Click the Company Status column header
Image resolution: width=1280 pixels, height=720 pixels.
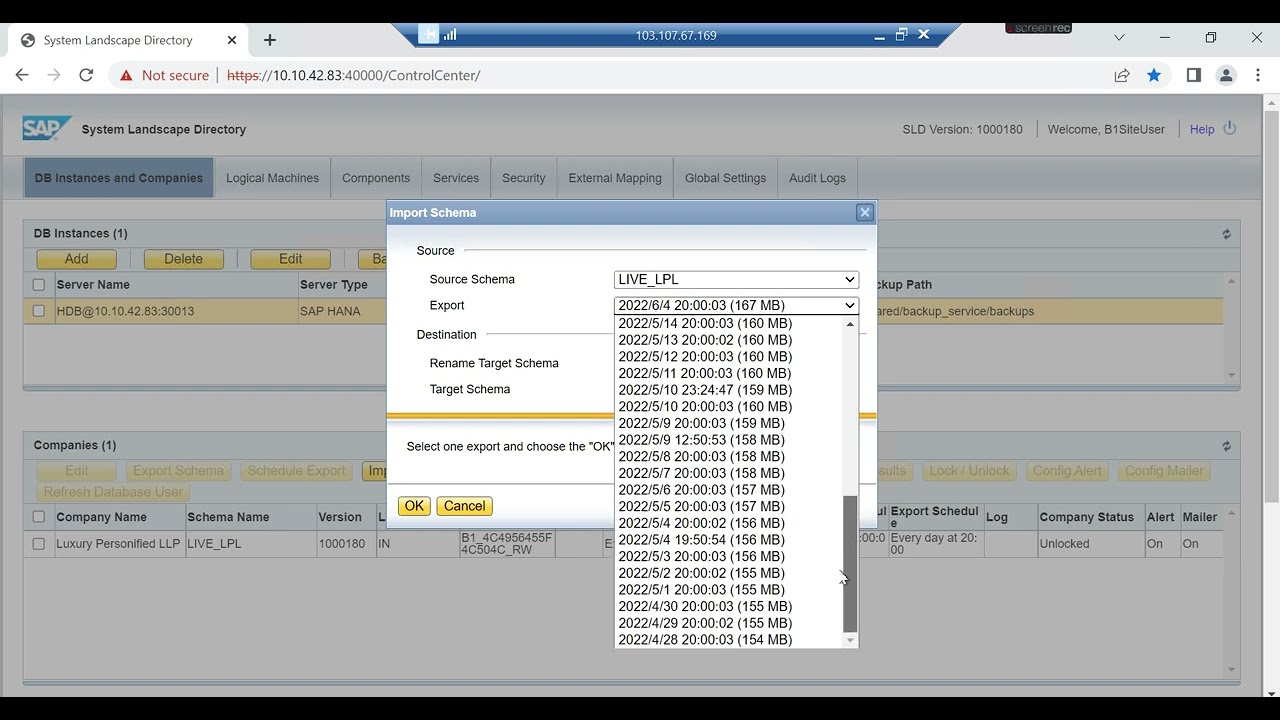click(x=1086, y=517)
